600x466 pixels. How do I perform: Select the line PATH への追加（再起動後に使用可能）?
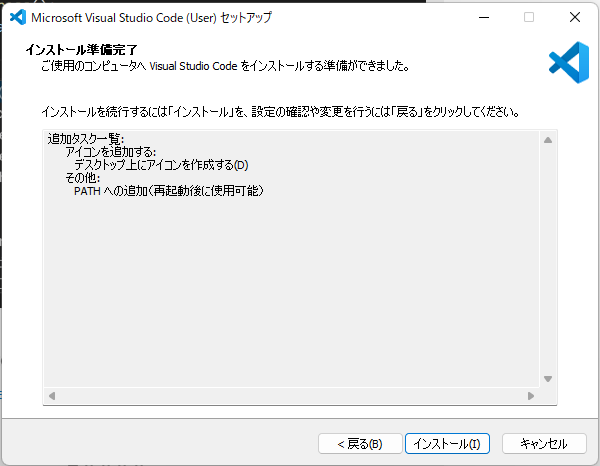click(169, 191)
